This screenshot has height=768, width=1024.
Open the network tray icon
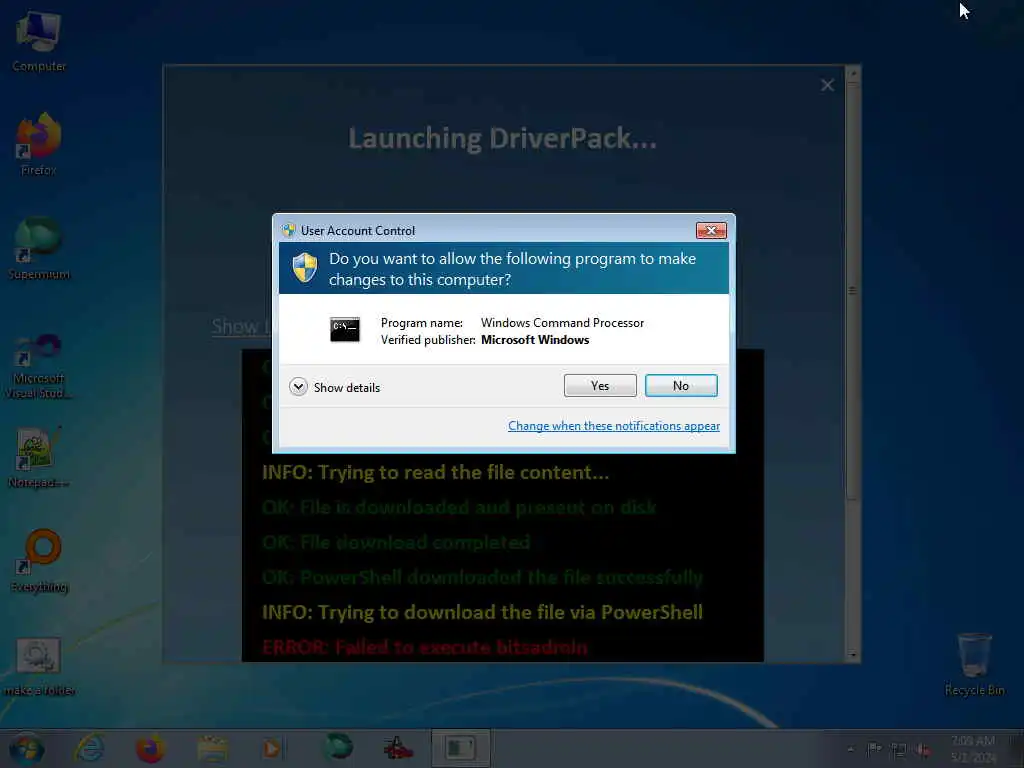(899, 750)
